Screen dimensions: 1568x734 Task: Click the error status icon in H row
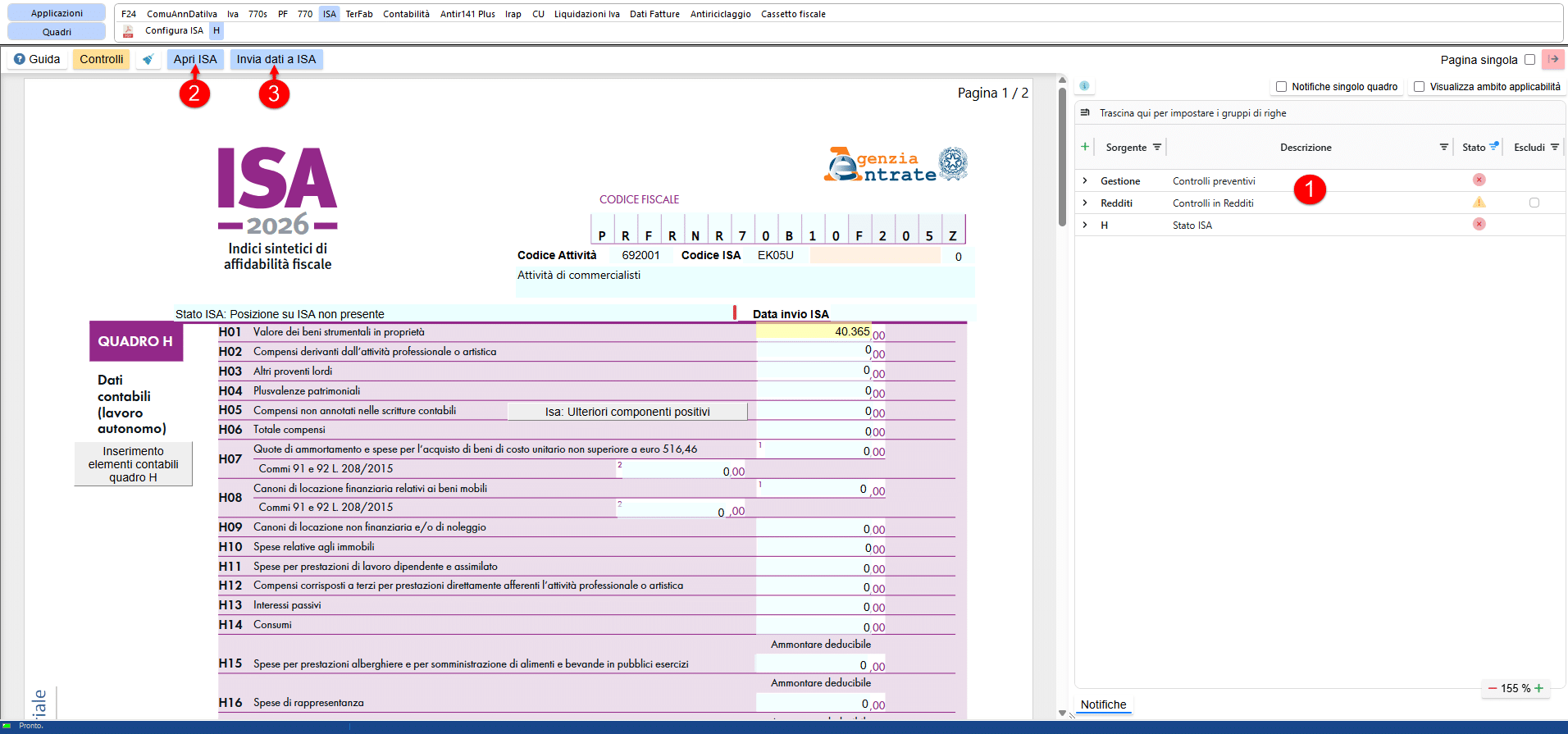click(1479, 224)
